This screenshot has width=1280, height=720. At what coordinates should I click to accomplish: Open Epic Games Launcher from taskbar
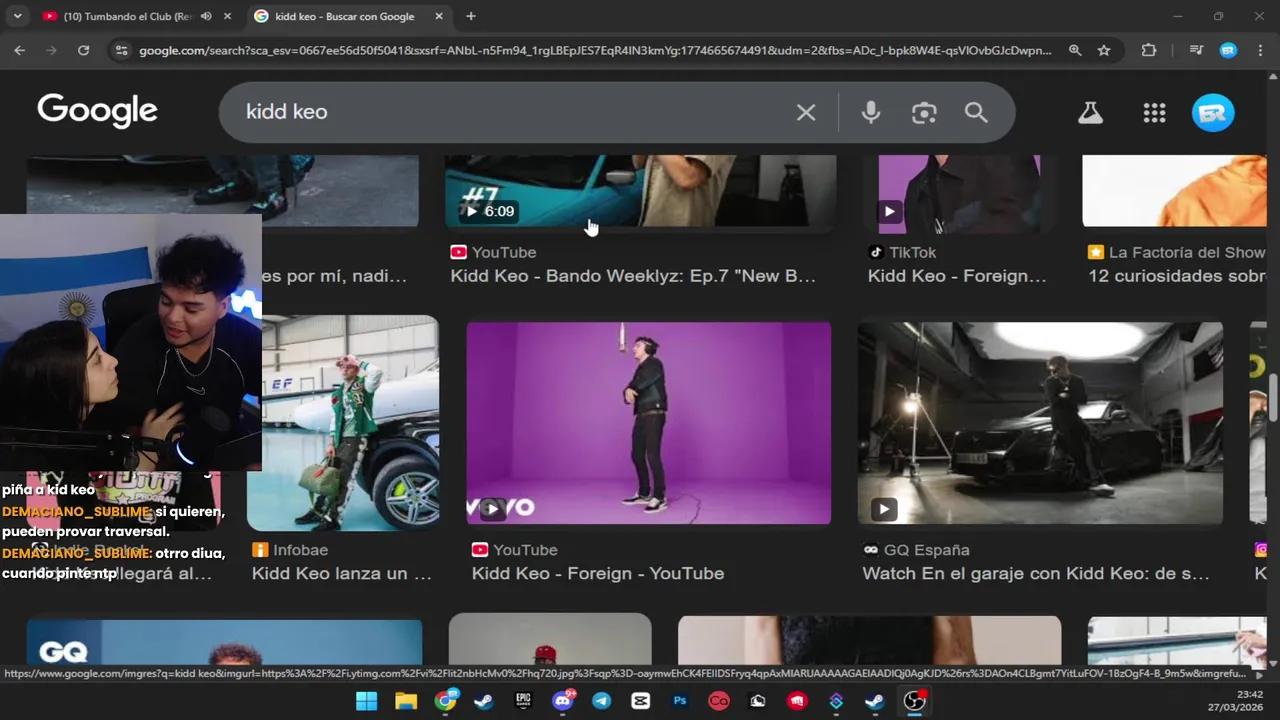coord(523,701)
